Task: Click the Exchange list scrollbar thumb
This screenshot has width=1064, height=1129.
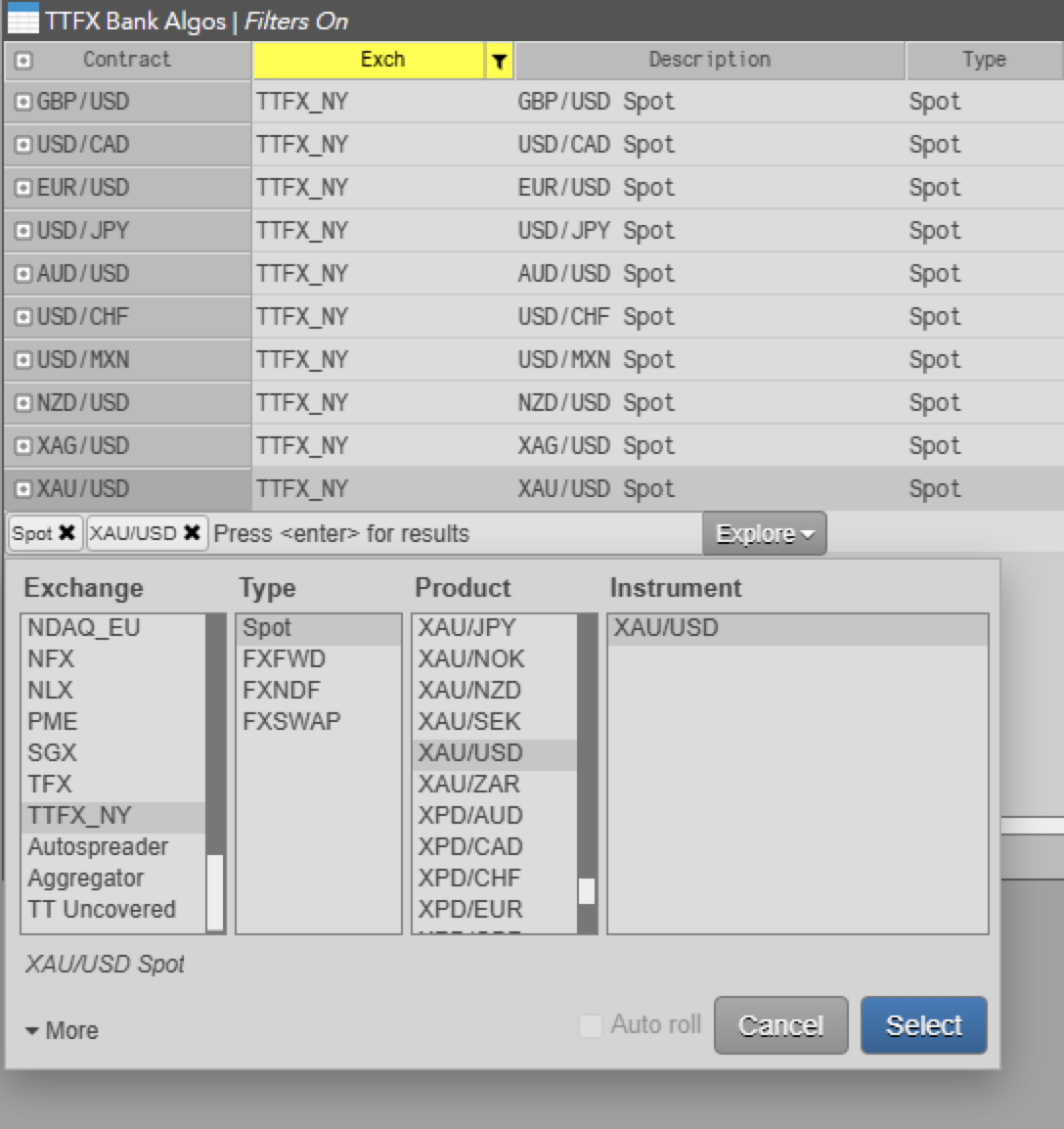Action: [x=215, y=892]
